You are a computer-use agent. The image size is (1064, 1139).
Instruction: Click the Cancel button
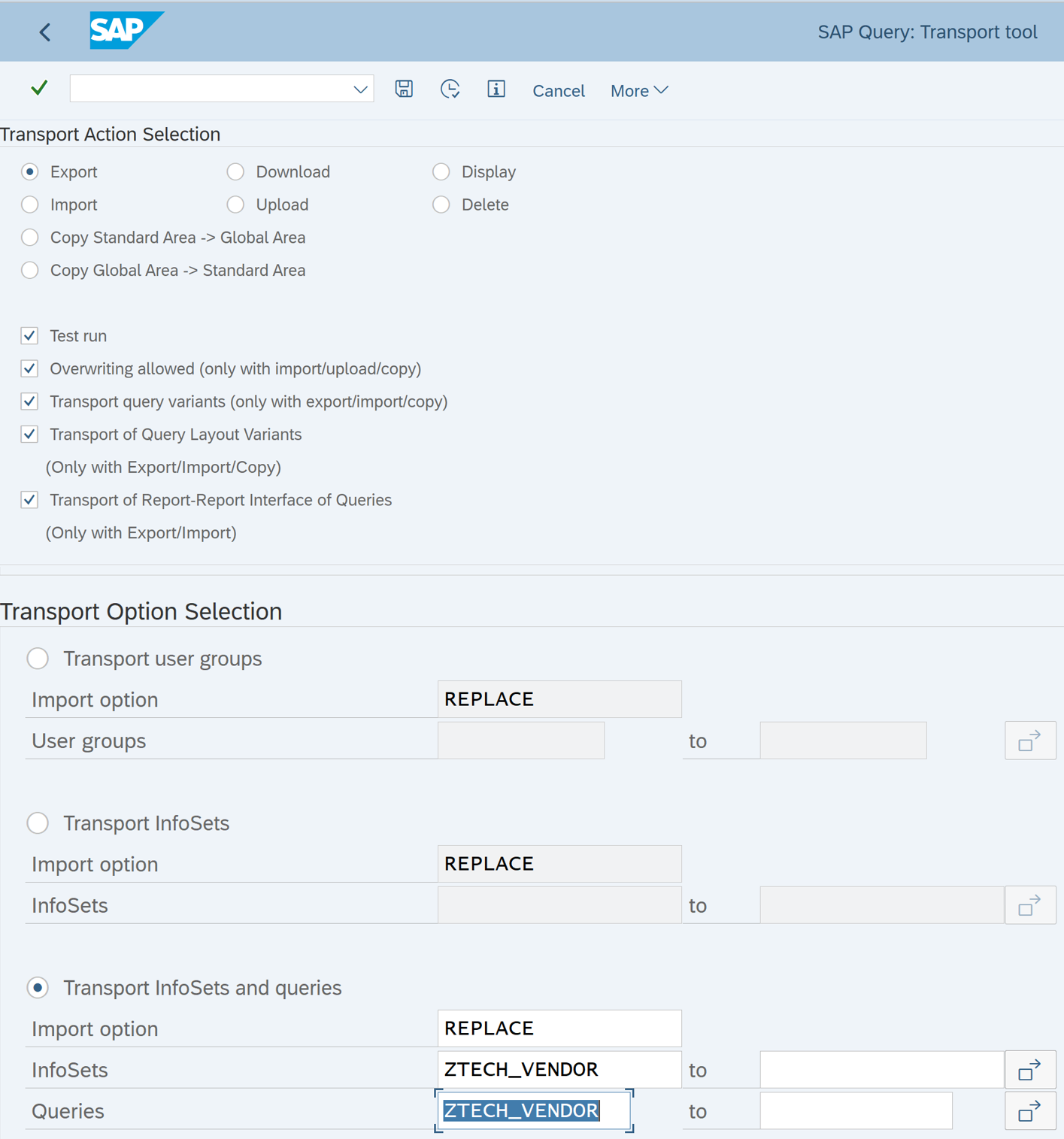[x=558, y=91]
